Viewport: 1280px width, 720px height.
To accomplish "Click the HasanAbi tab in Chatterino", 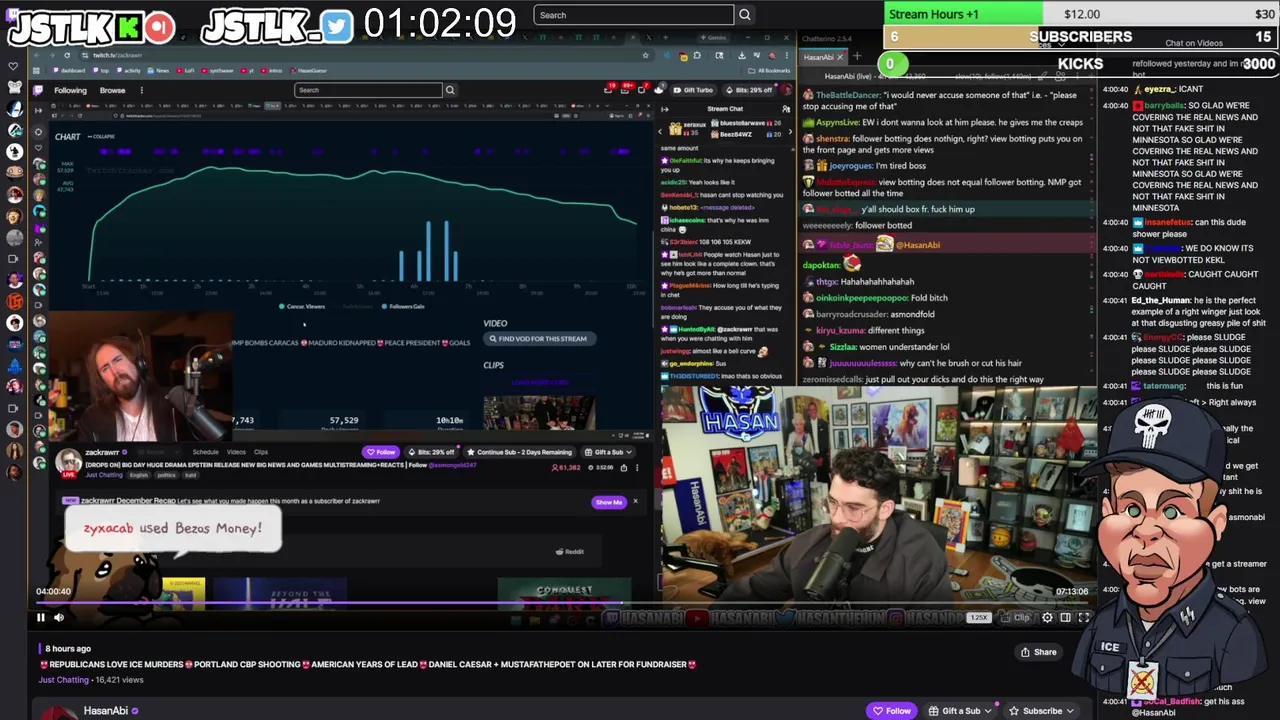I will point(824,57).
